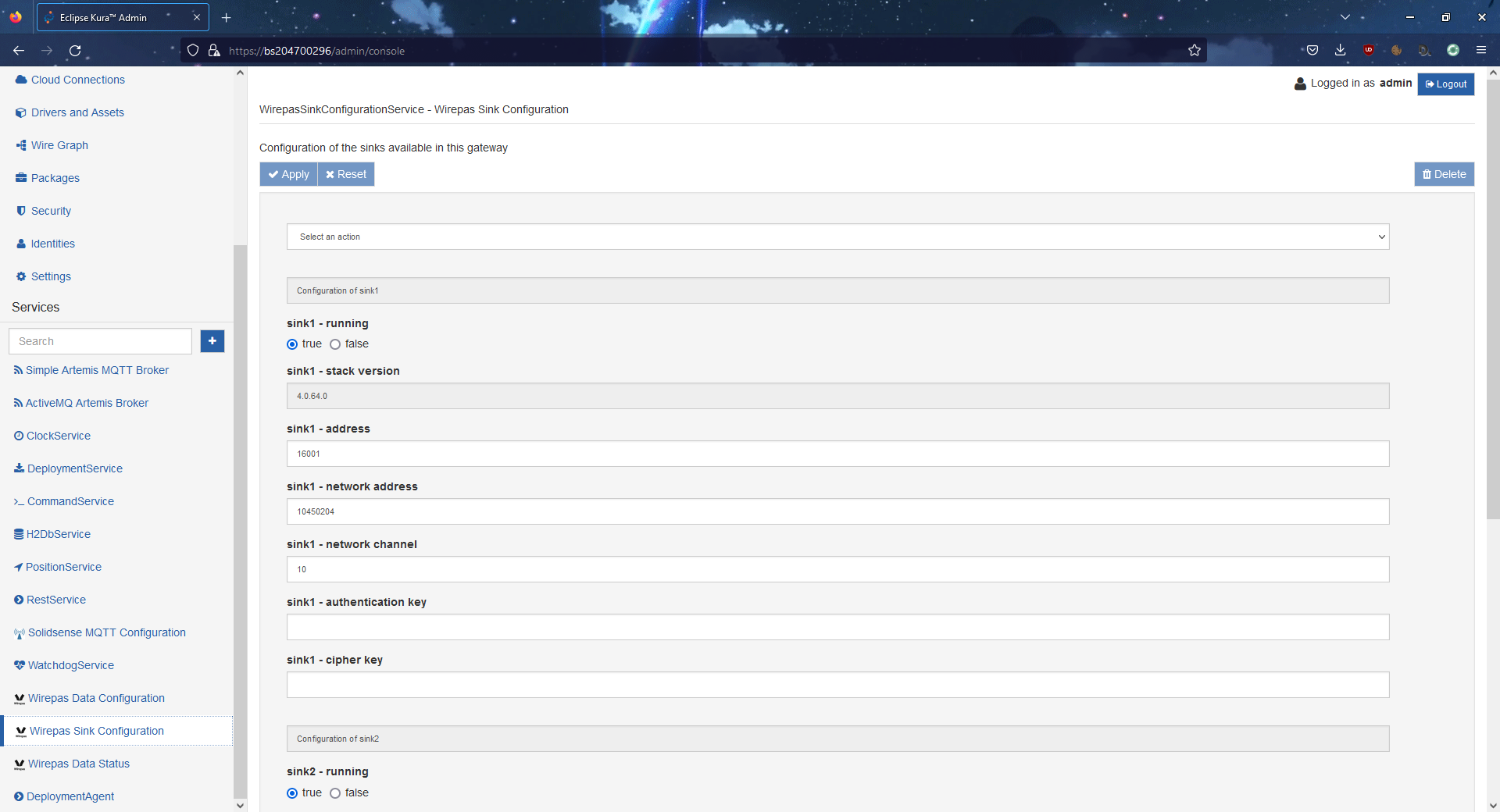The height and width of the screenshot is (812, 1500).
Task: Add a new service with plus button
Action: [212, 341]
